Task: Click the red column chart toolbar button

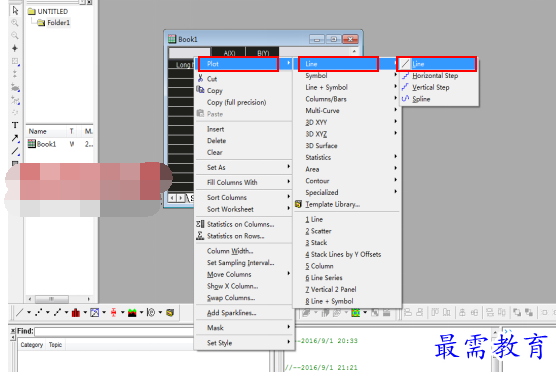Action: 76,312
